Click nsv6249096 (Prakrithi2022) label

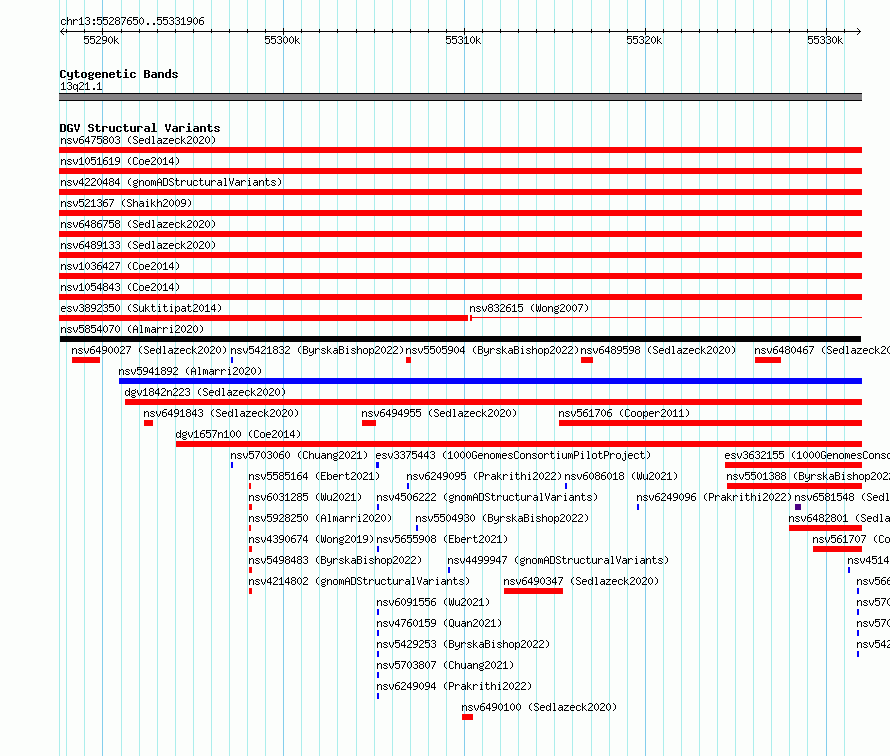tap(714, 497)
